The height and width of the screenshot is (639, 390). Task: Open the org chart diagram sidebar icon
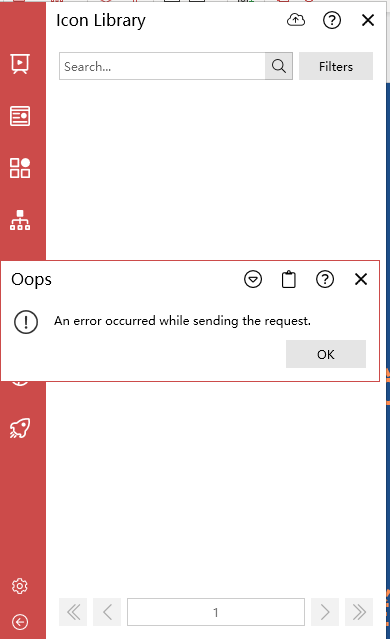(20, 220)
